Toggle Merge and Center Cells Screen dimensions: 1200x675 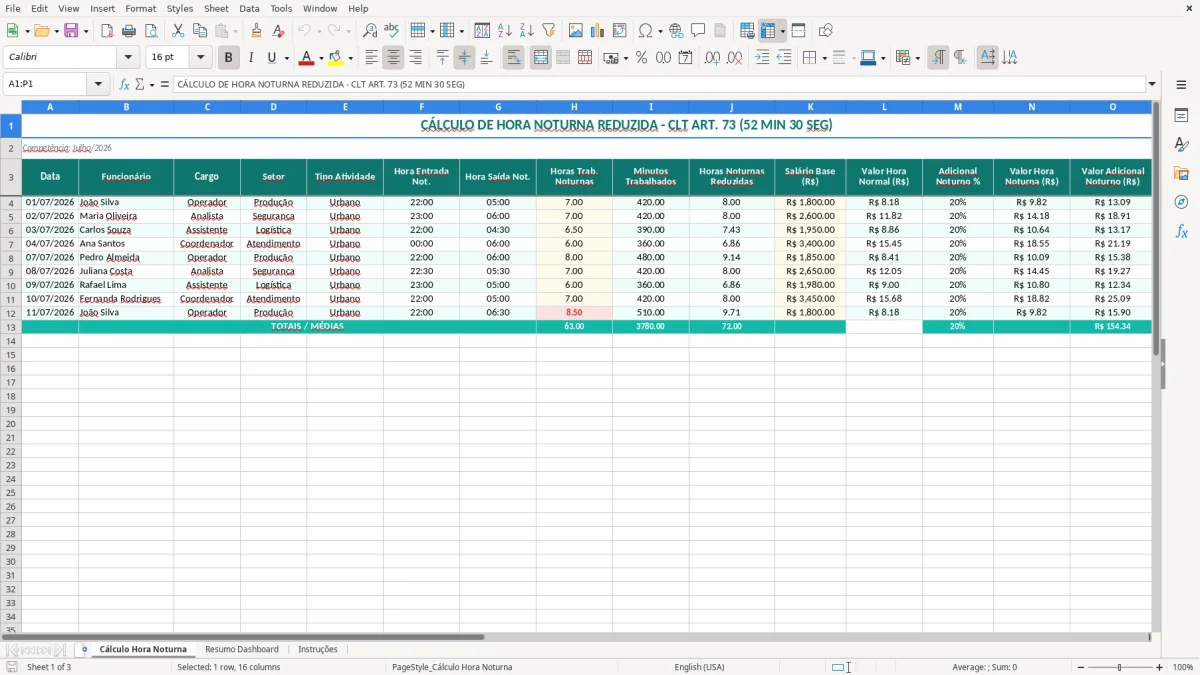[540, 58]
